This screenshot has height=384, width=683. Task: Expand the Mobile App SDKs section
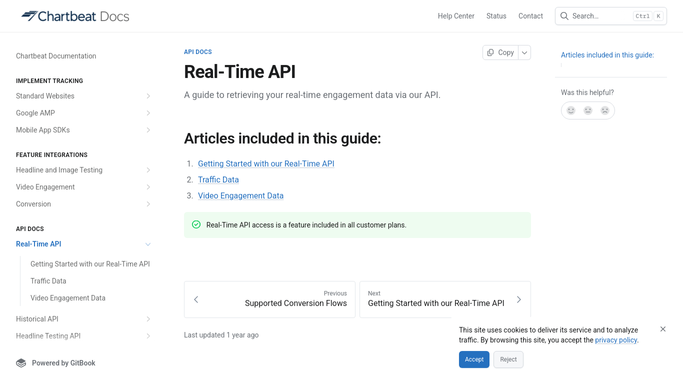[x=148, y=130]
